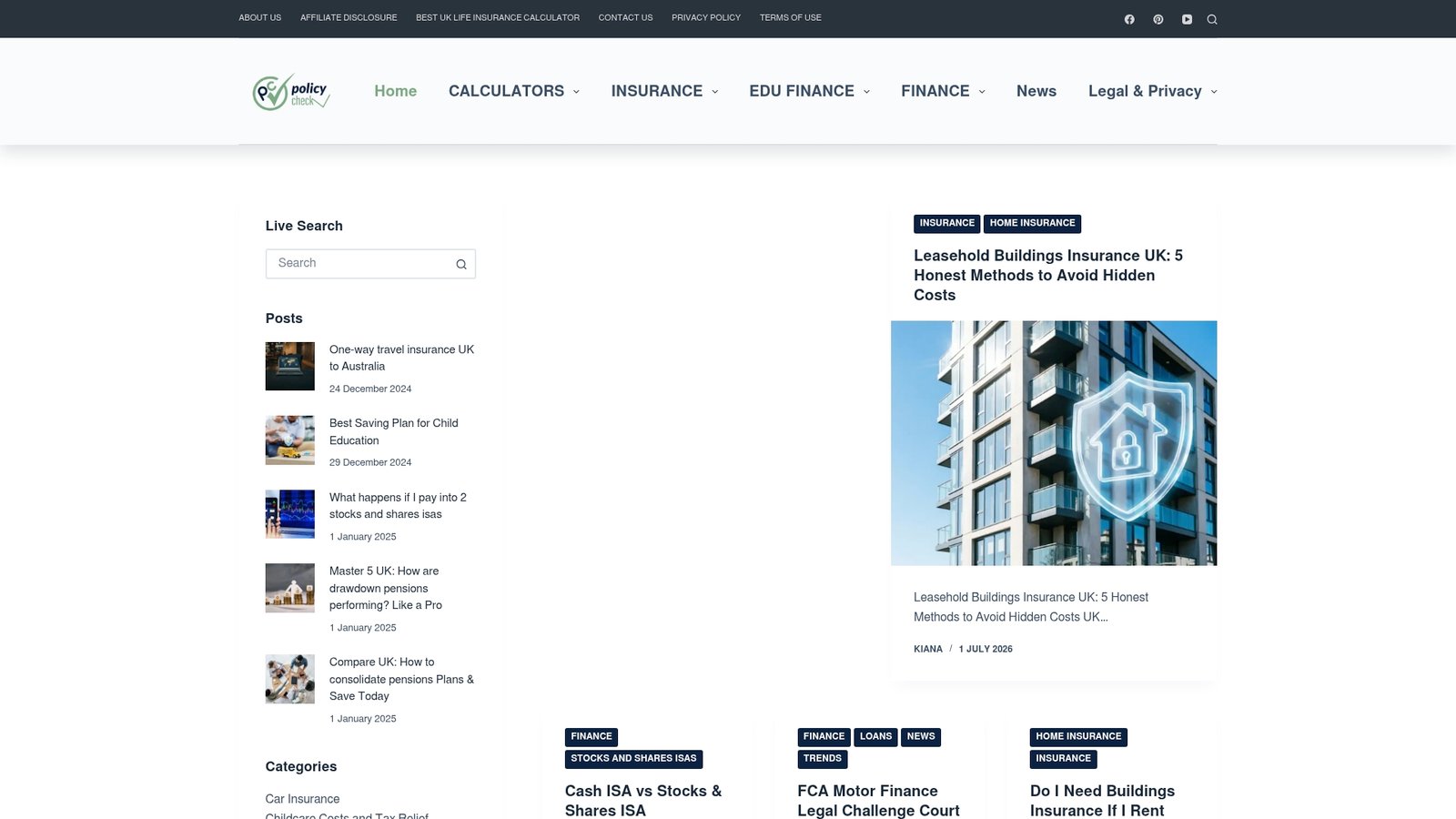The width and height of the screenshot is (1456, 819).
Task: Open Best UK Life Insurance Calculator link
Action: click(x=498, y=18)
